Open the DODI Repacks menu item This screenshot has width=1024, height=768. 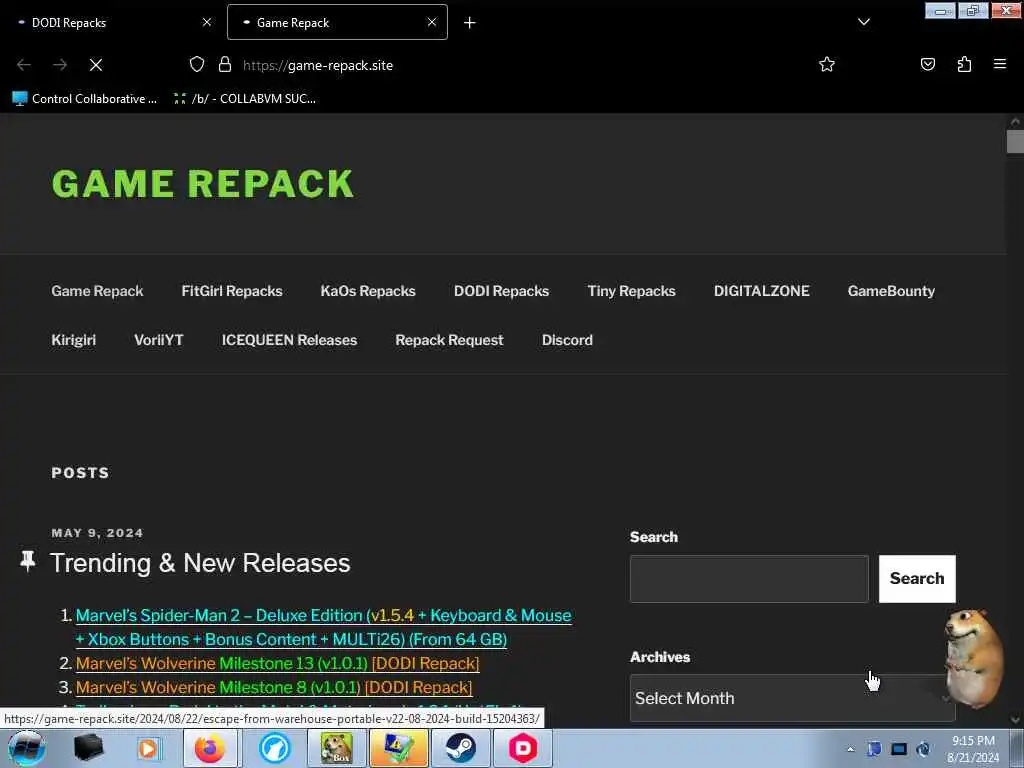click(x=502, y=291)
